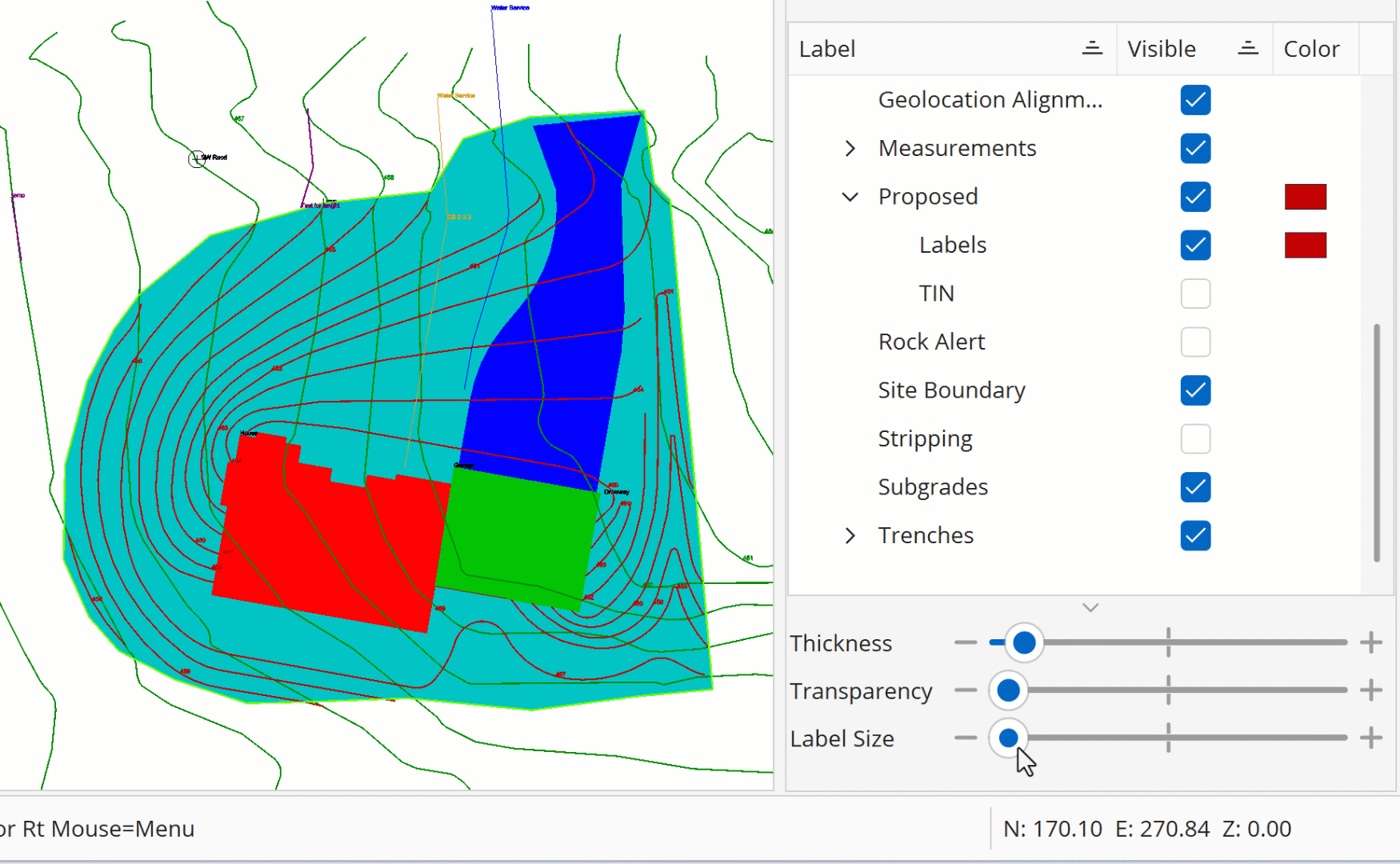Click the sort icon in Label column header
This screenshot has width=1400, height=864.
[x=1092, y=49]
